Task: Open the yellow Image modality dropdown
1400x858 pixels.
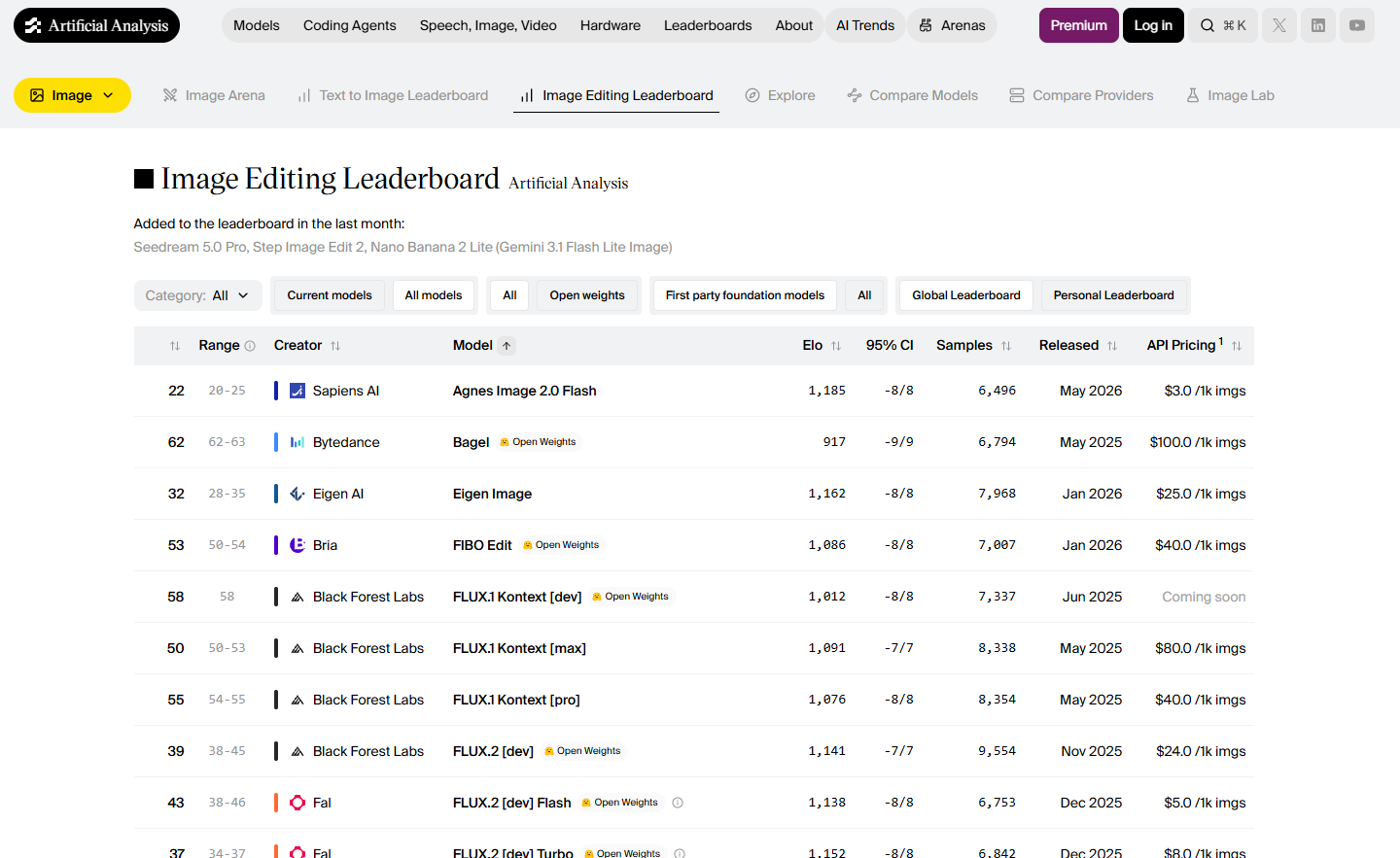Action: point(72,95)
